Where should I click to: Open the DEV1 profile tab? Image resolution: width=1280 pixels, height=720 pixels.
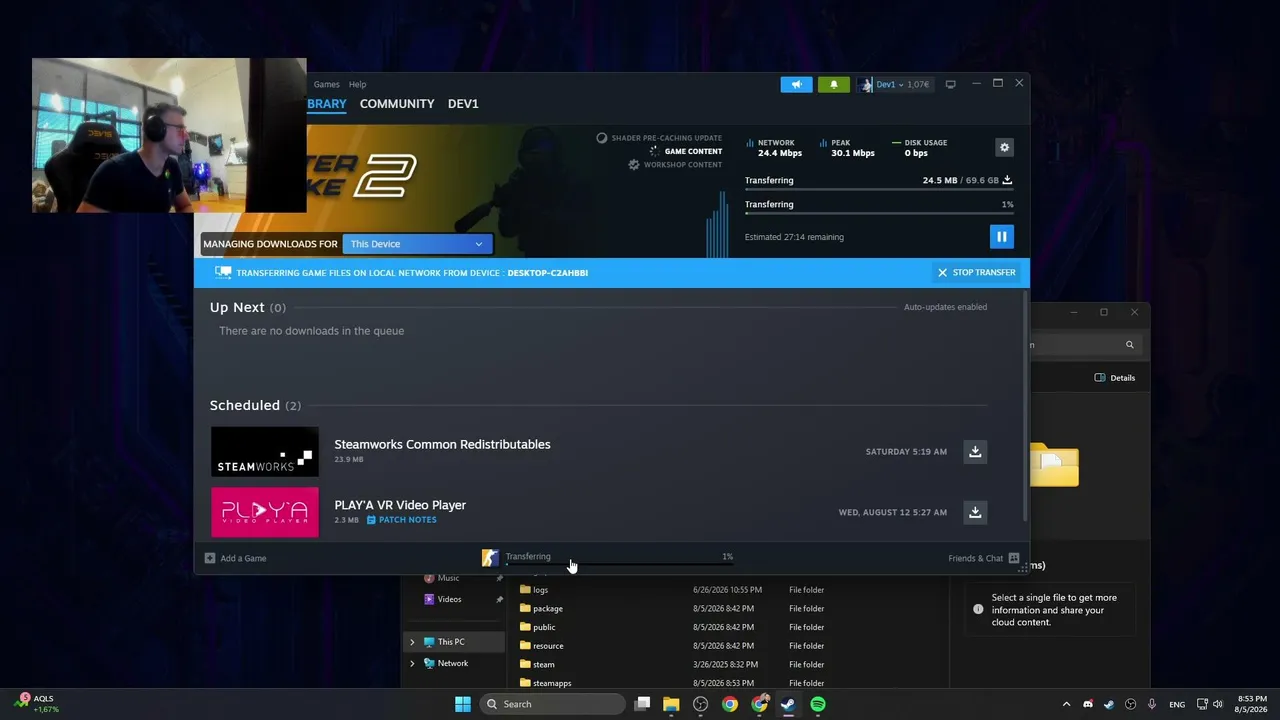463,104
